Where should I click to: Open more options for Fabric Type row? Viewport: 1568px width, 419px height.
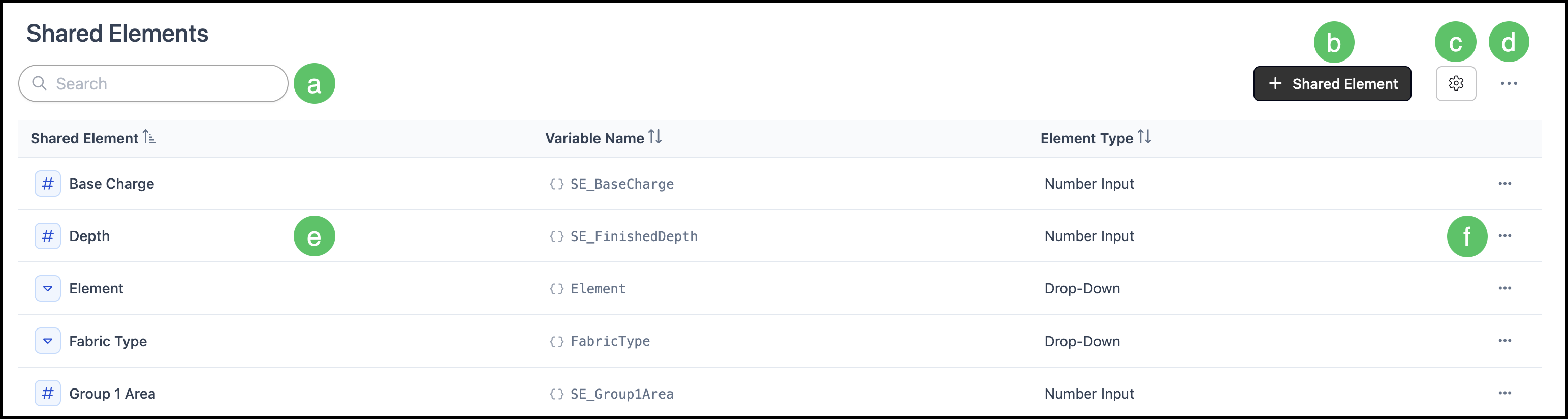(x=1504, y=341)
